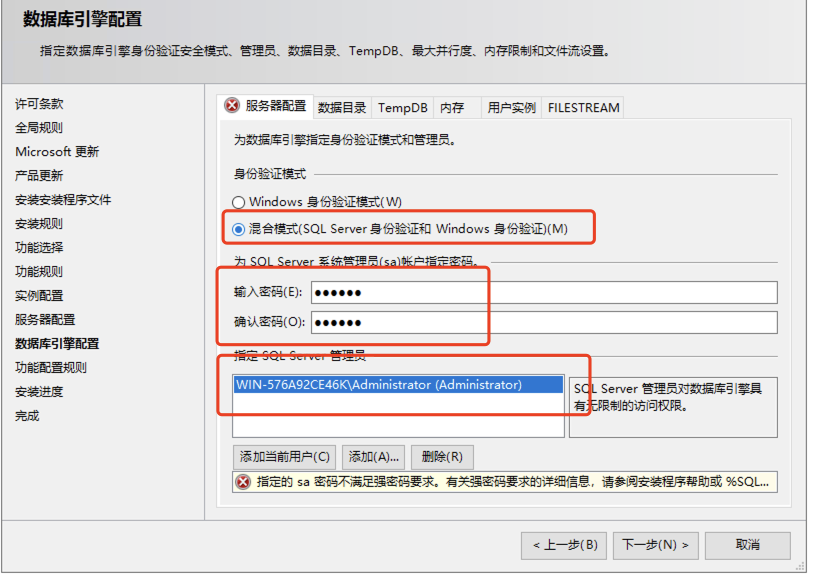This screenshot has width=828, height=576.
Task: Select 混合模式 authentication radio button
Action: coord(239,229)
